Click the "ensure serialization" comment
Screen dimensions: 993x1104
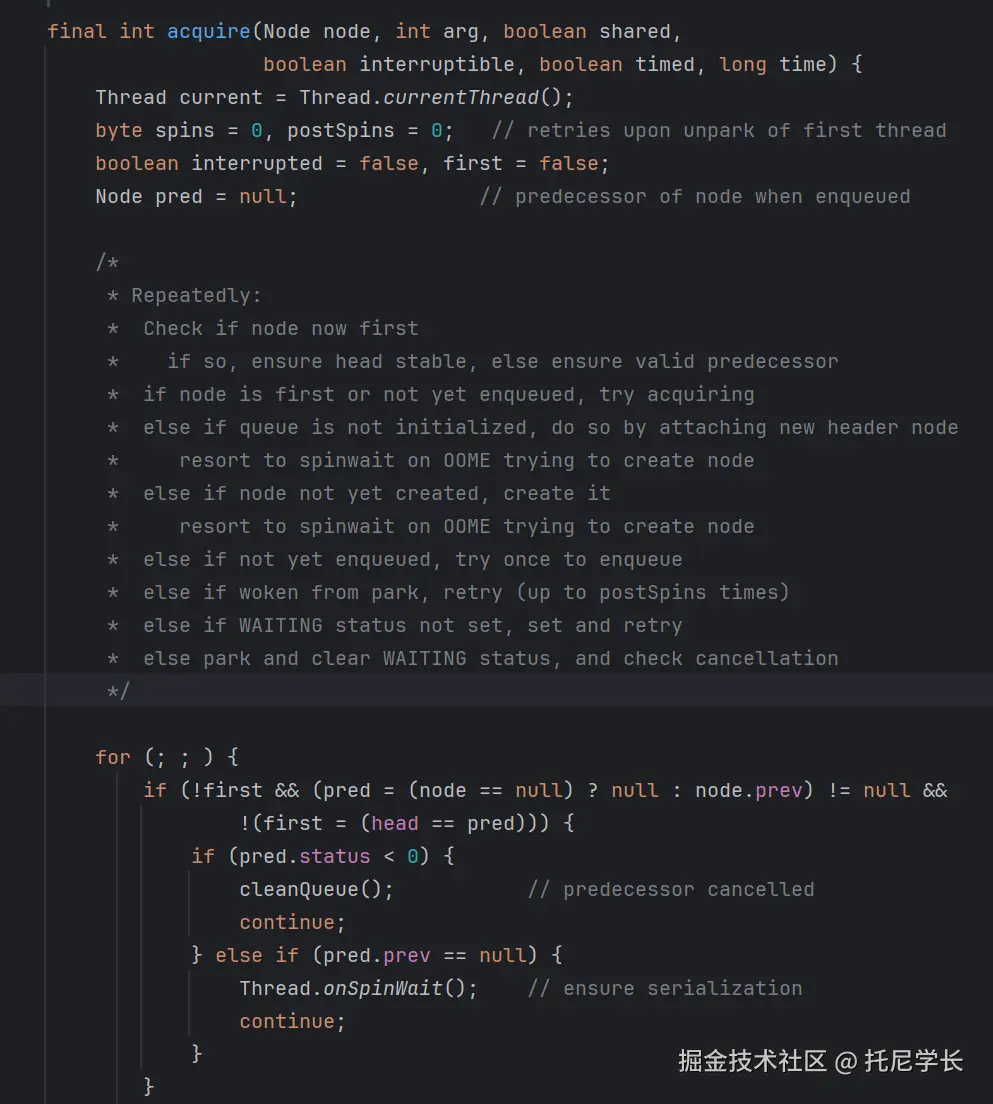(665, 988)
